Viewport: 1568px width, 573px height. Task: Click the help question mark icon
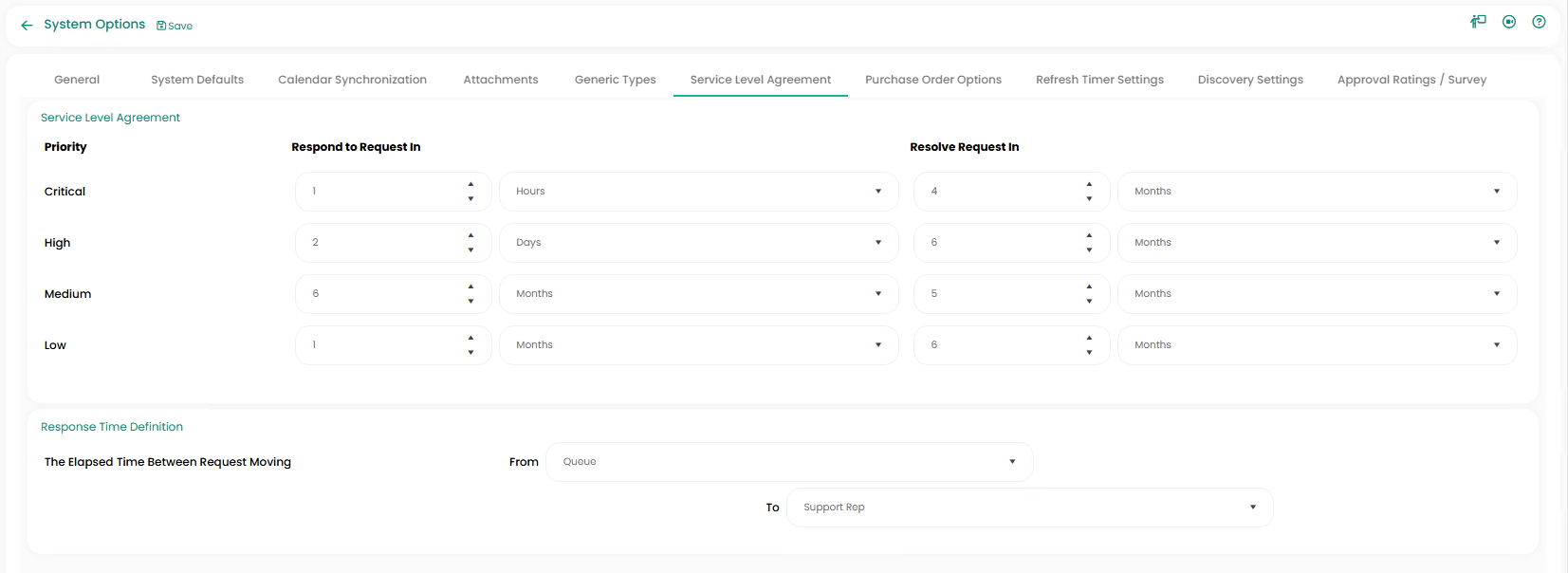tap(1539, 22)
